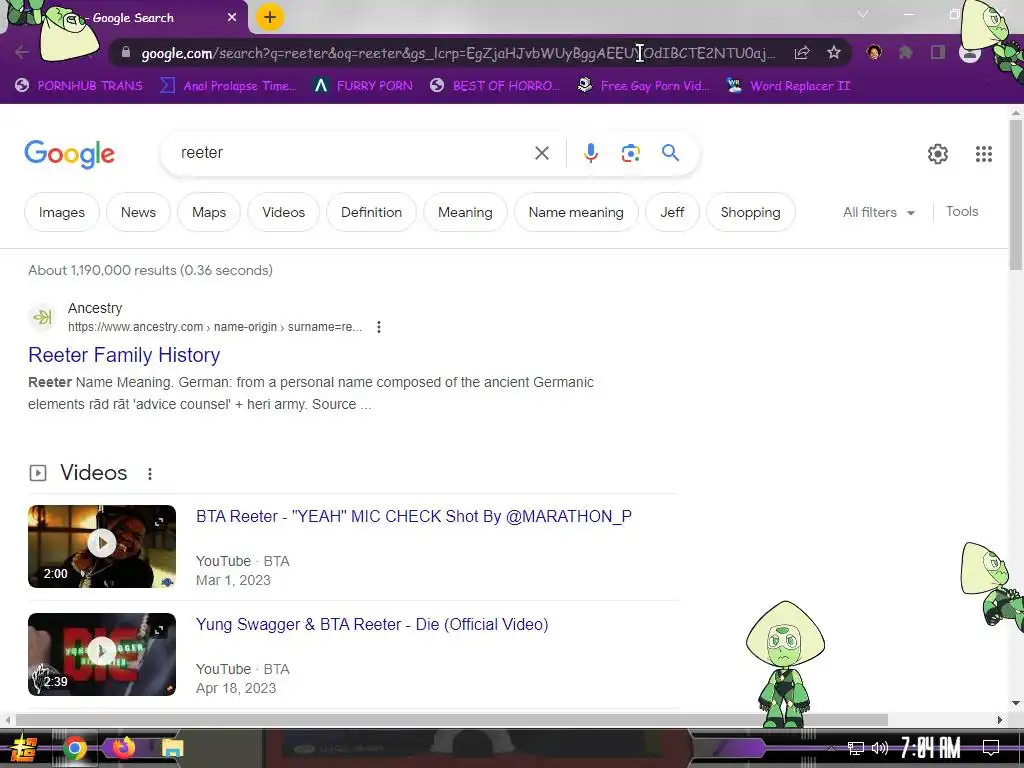Viewport: 1024px width, 768px height.
Task: Expand the All filters dropdown
Action: 879,212
